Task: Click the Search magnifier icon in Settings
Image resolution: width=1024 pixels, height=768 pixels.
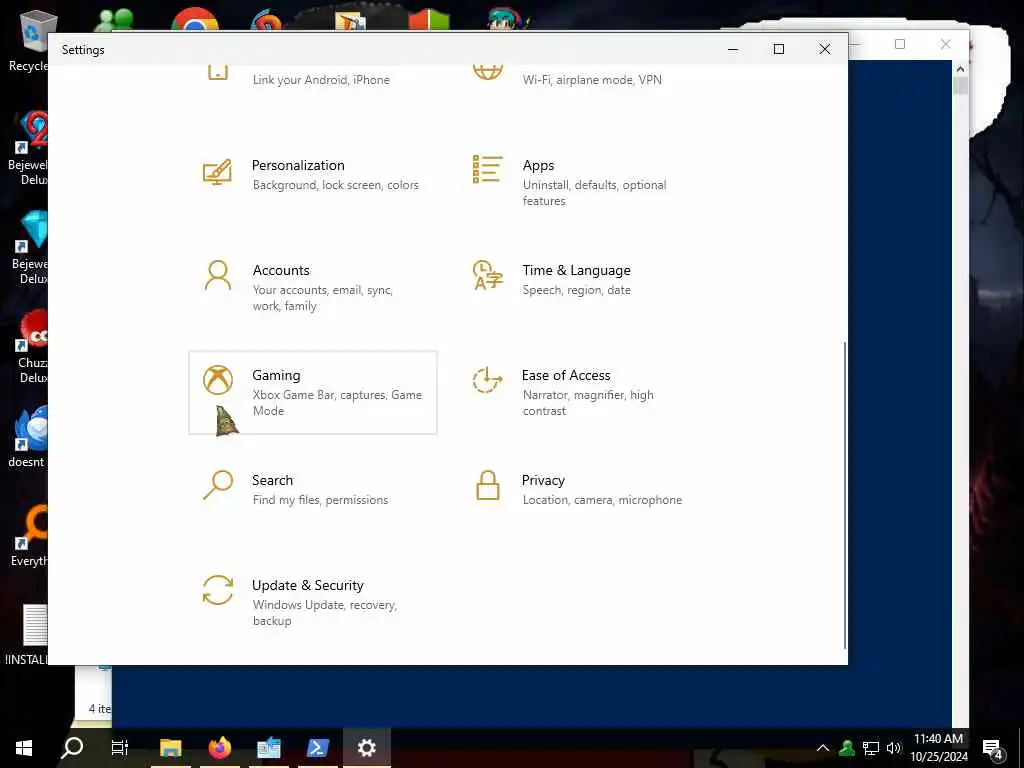Action: pyautogui.click(x=217, y=485)
